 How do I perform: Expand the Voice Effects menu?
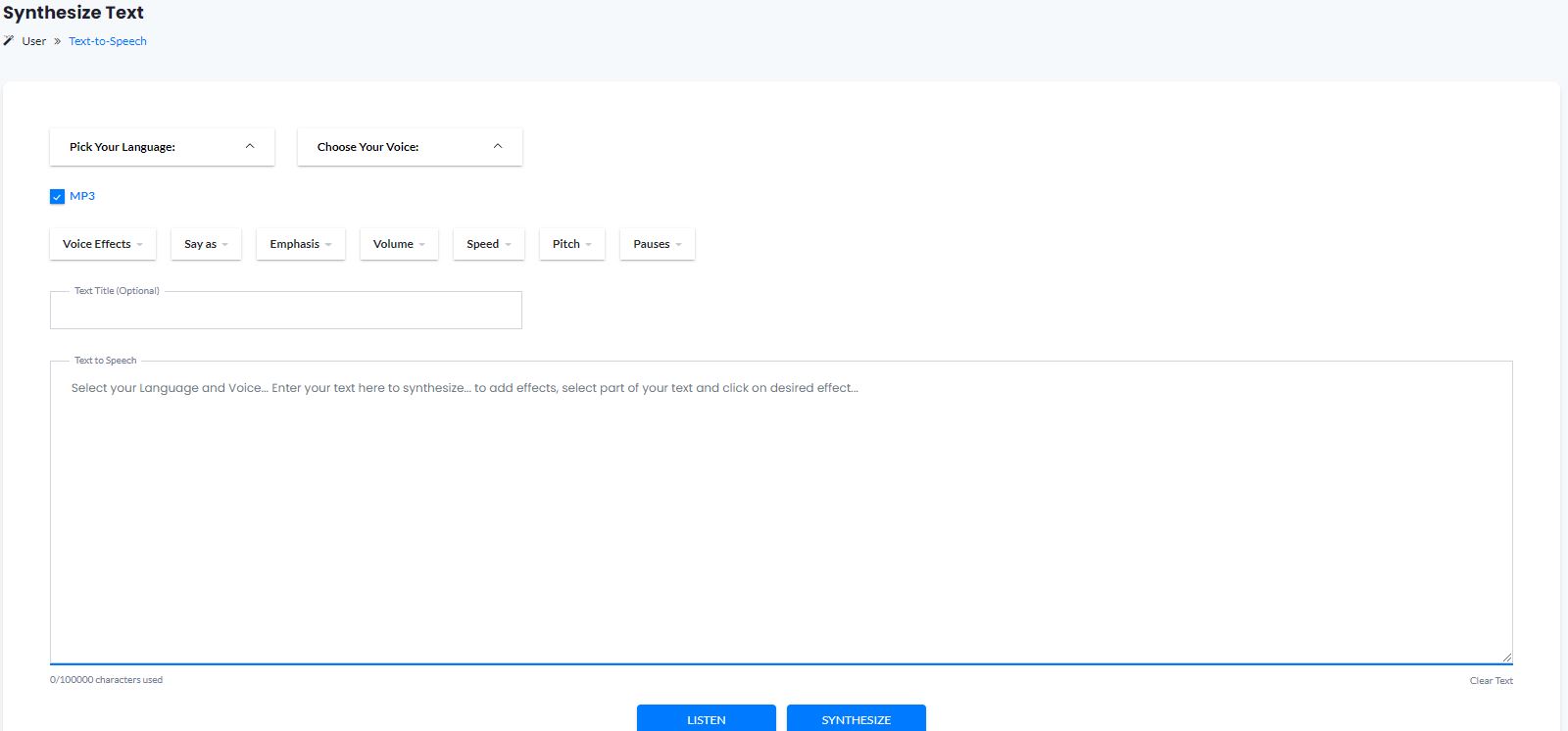pos(103,244)
